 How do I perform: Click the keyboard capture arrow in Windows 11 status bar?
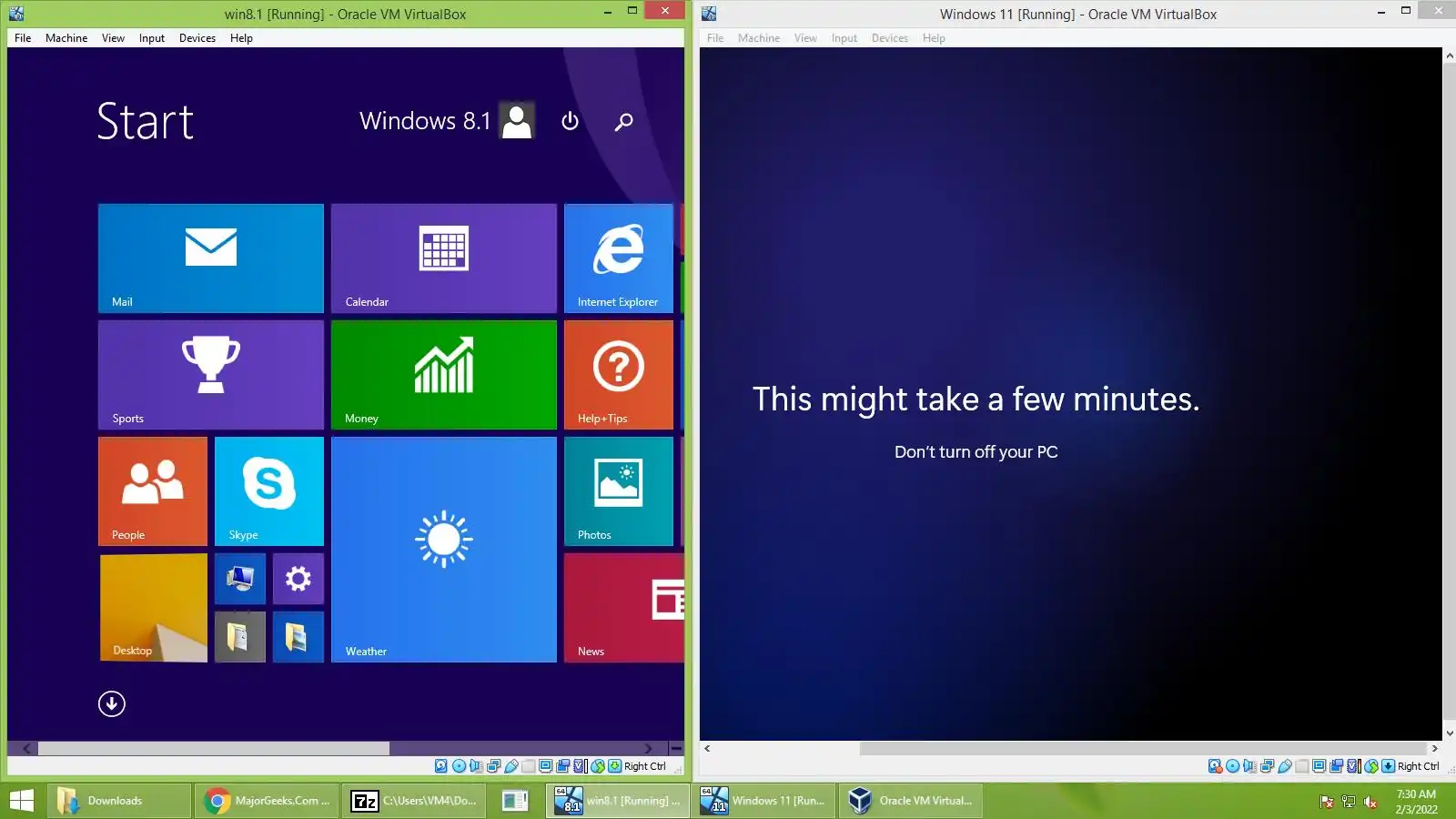[1388, 766]
